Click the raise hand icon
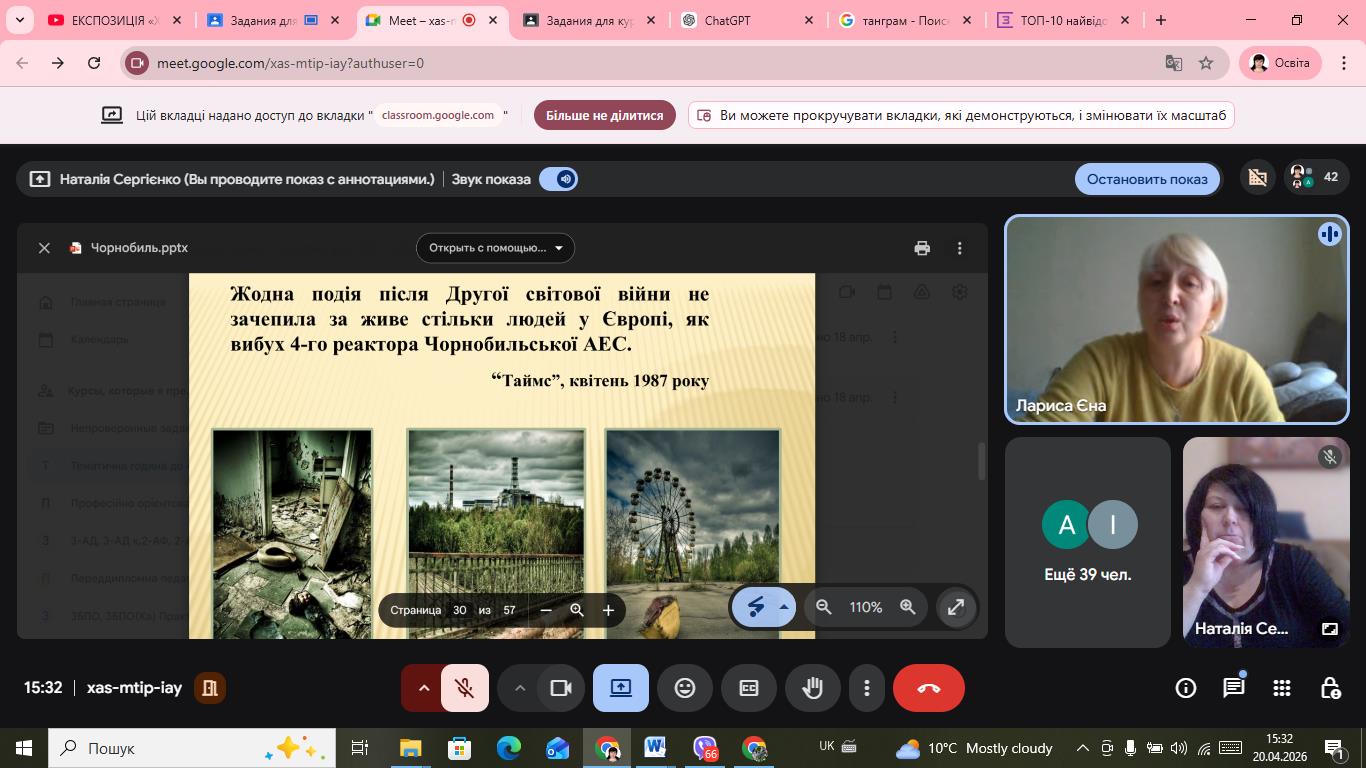The width and height of the screenshot is (1366, 768). [x=812, y=688]
